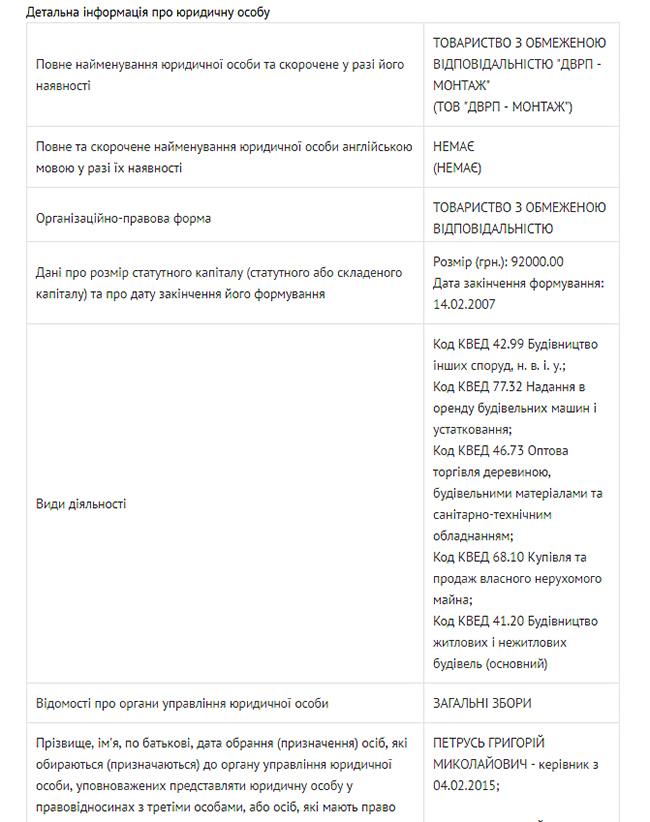Click the "Види діяльності" label

[81, 504]
